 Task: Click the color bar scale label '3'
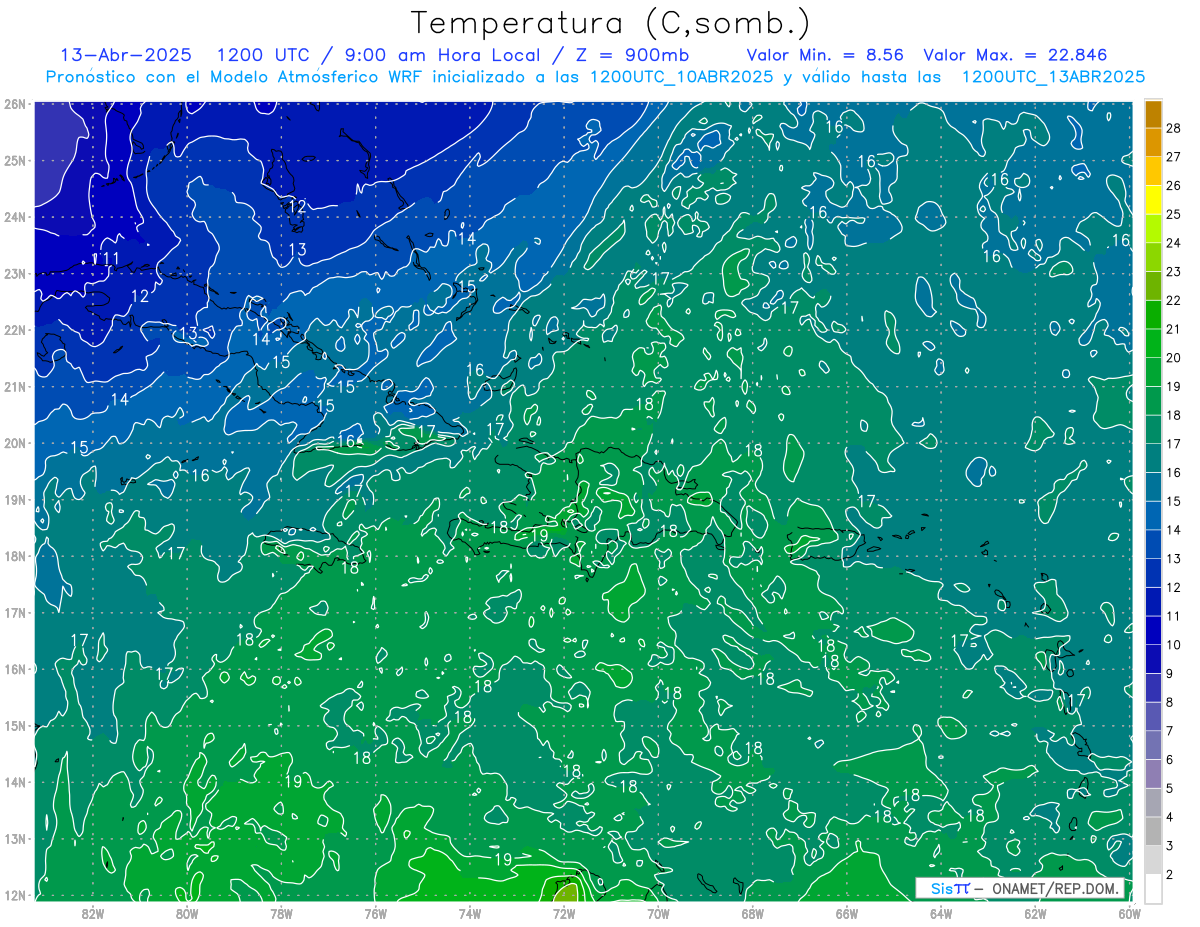[1170, 846]
